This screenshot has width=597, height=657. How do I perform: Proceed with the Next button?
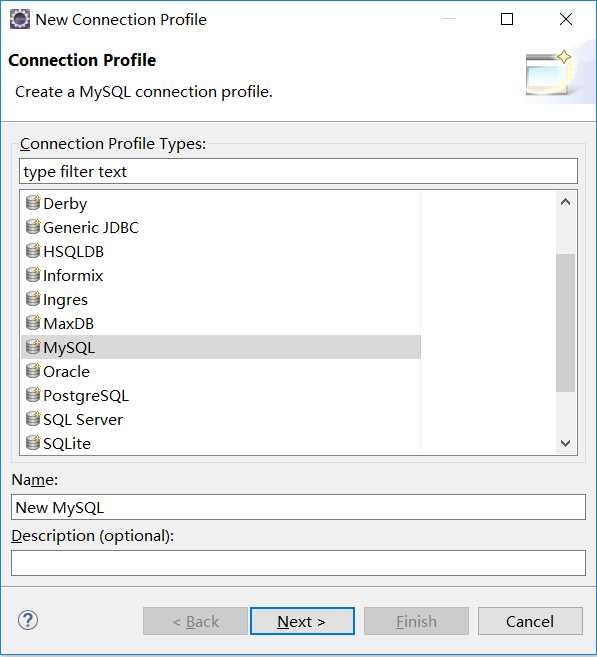(x=302, y=621)
